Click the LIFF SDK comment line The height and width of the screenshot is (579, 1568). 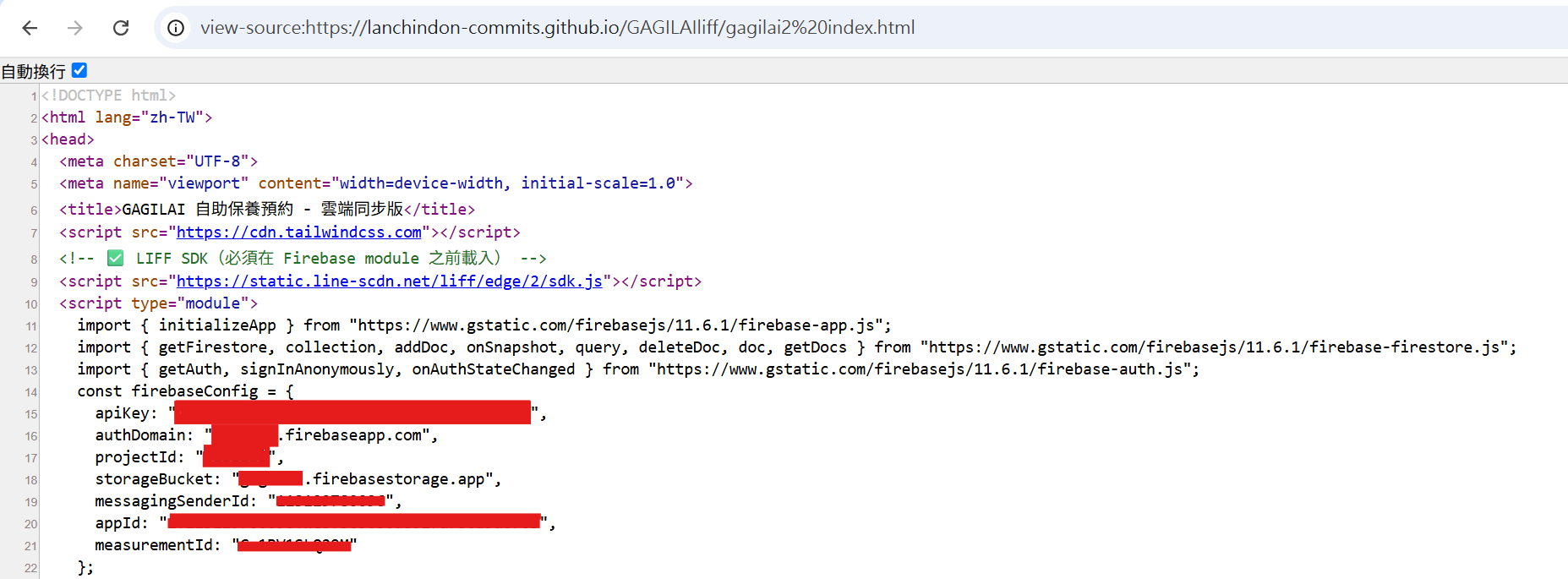click(x=303, y=258)
